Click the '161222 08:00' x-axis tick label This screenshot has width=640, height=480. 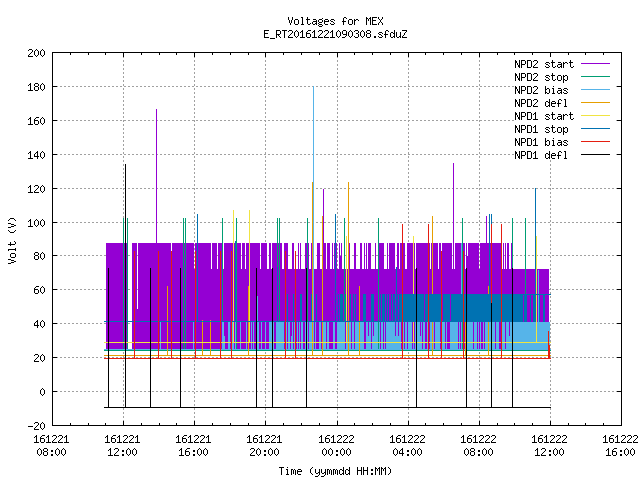(478, 446)
